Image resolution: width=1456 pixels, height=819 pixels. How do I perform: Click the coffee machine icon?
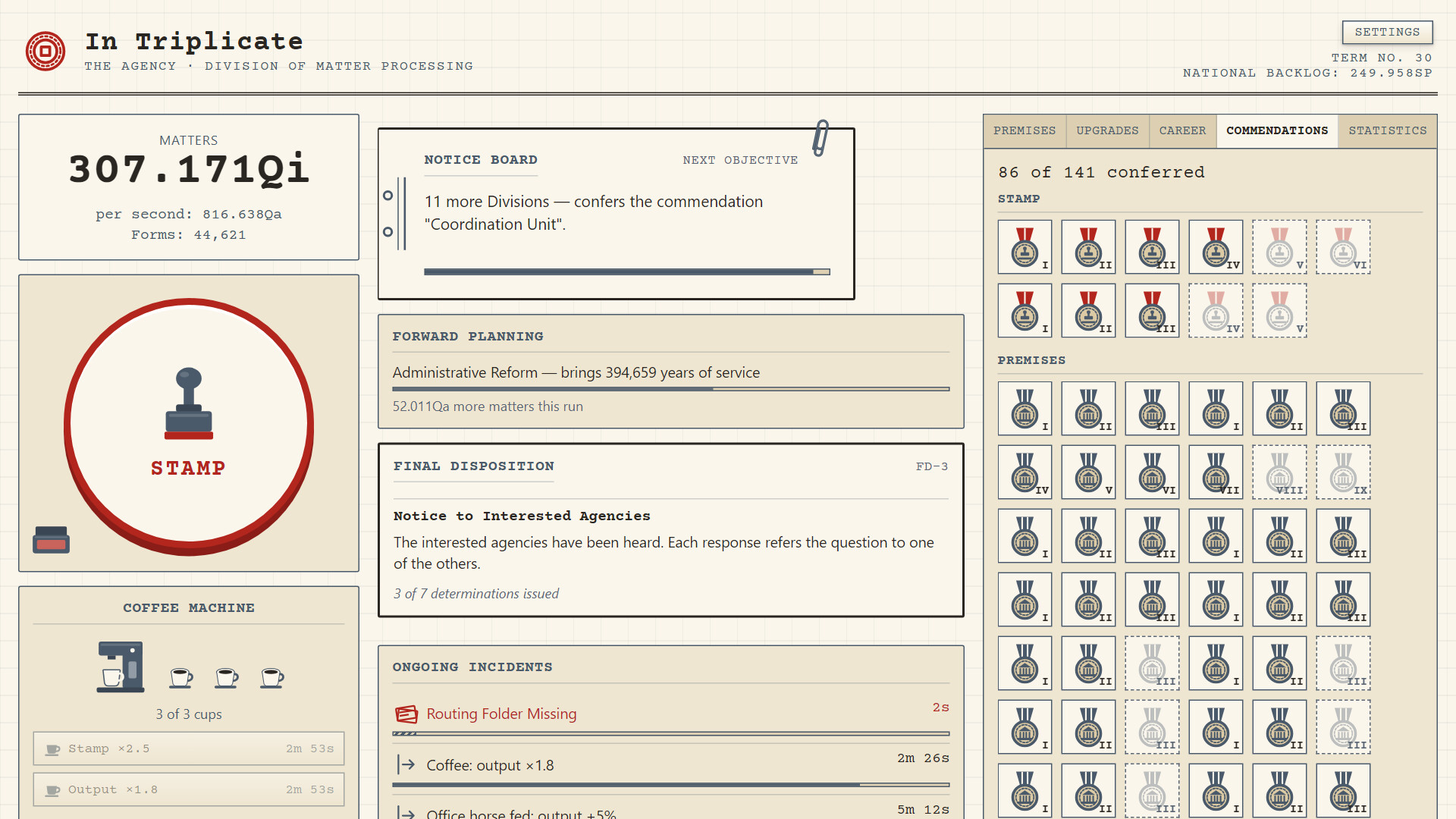click(121, 667)
